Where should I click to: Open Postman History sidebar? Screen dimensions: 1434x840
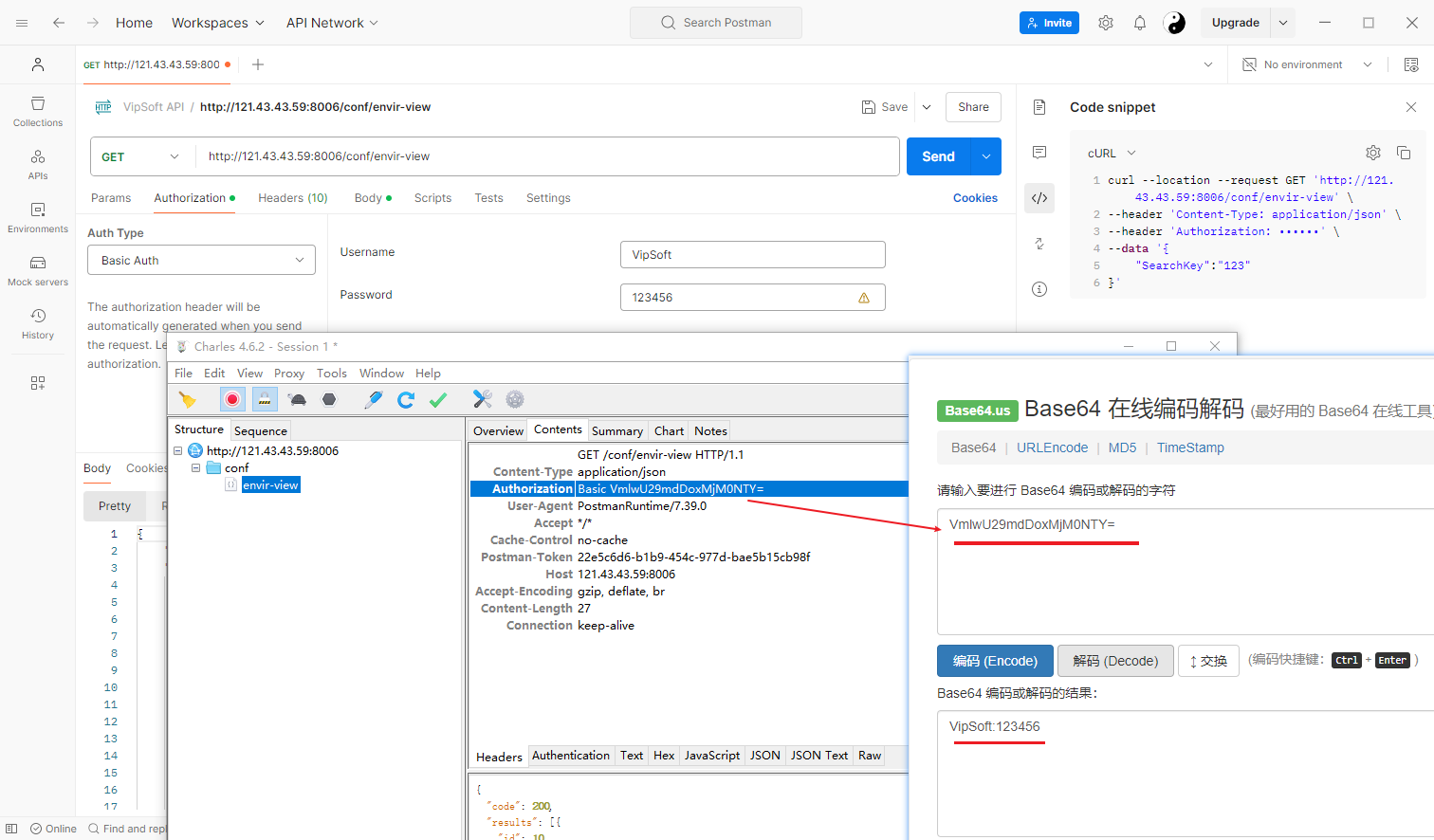pyautogui.click(x=38, y=323)
